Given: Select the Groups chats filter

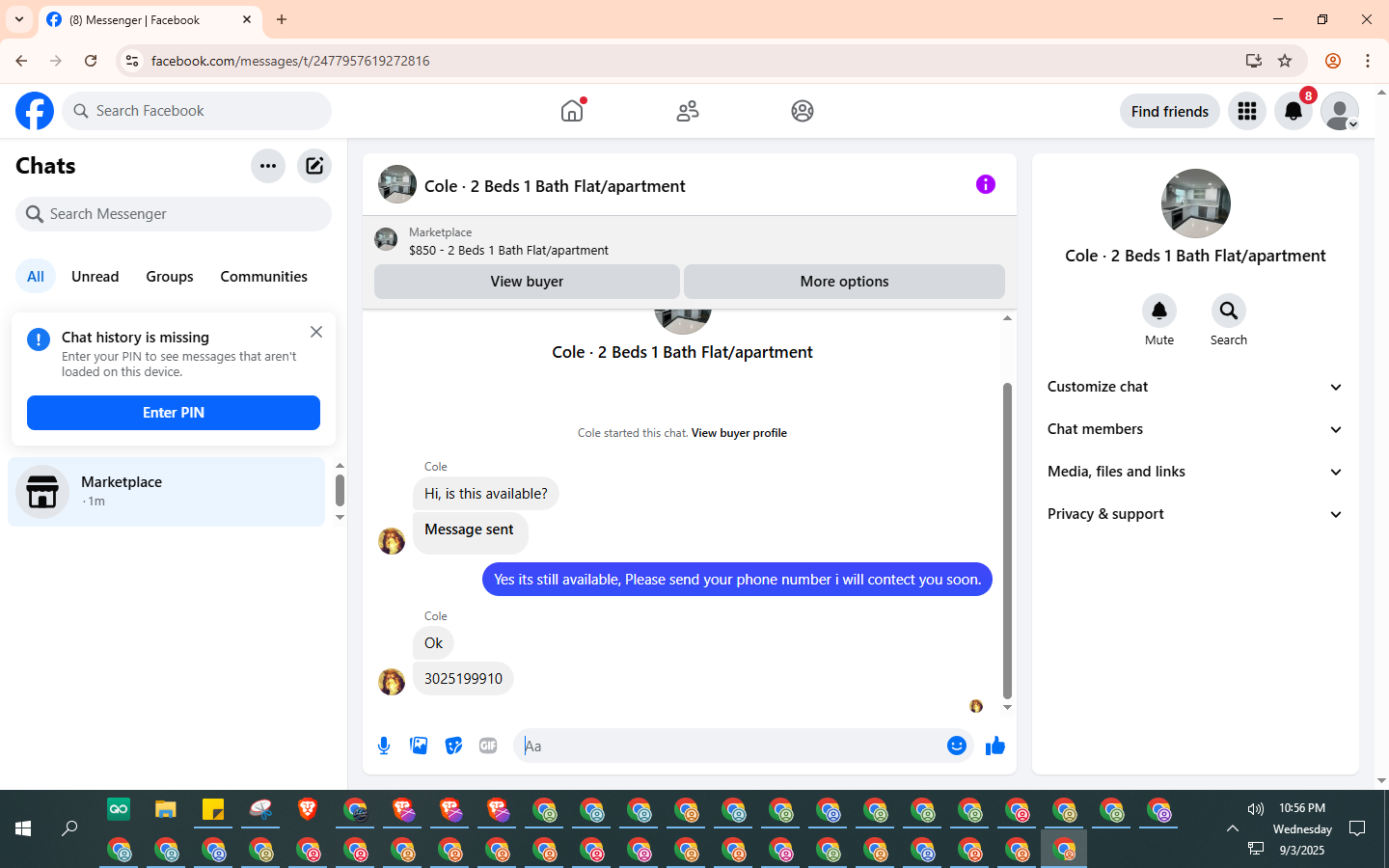Looking at the screenshot, I should [x=170, y=277].
